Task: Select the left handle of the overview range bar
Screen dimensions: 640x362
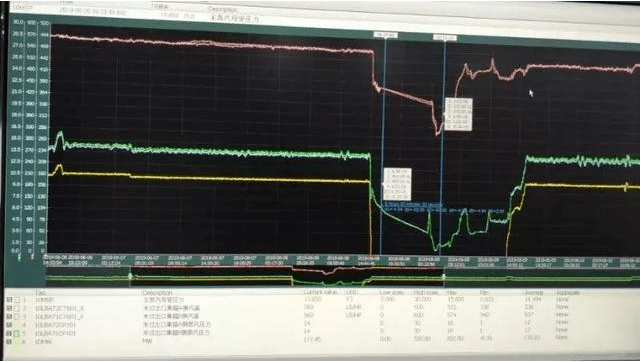Action: coord(131,276)
